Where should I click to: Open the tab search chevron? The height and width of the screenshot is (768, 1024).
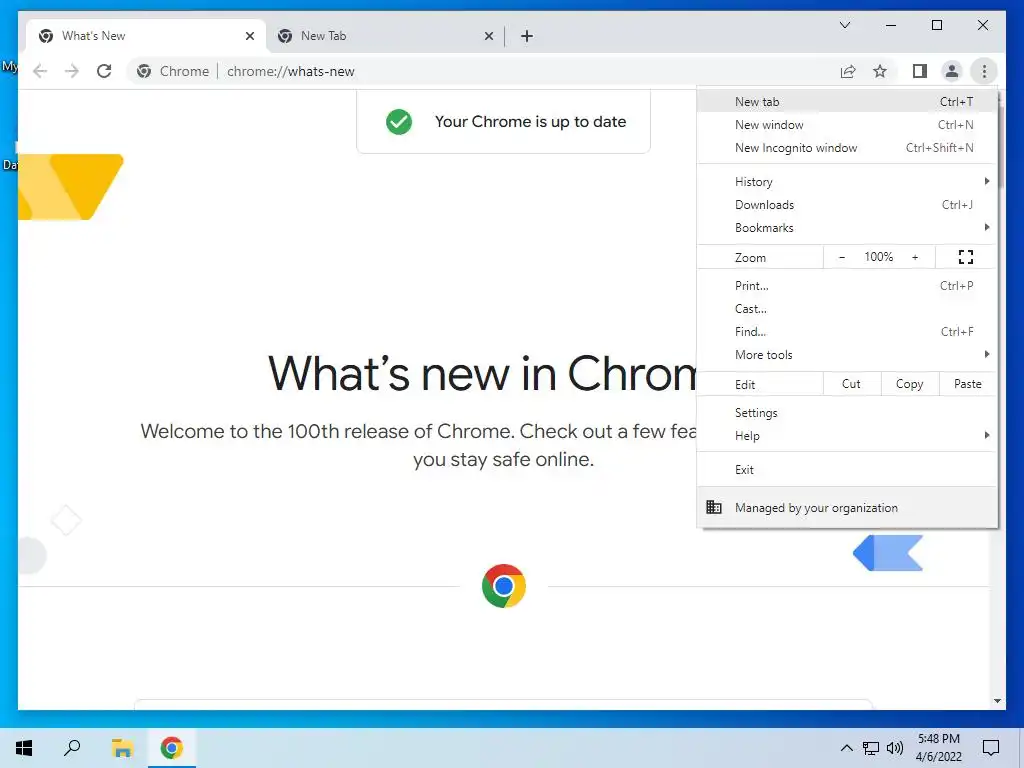click(844, 25)
